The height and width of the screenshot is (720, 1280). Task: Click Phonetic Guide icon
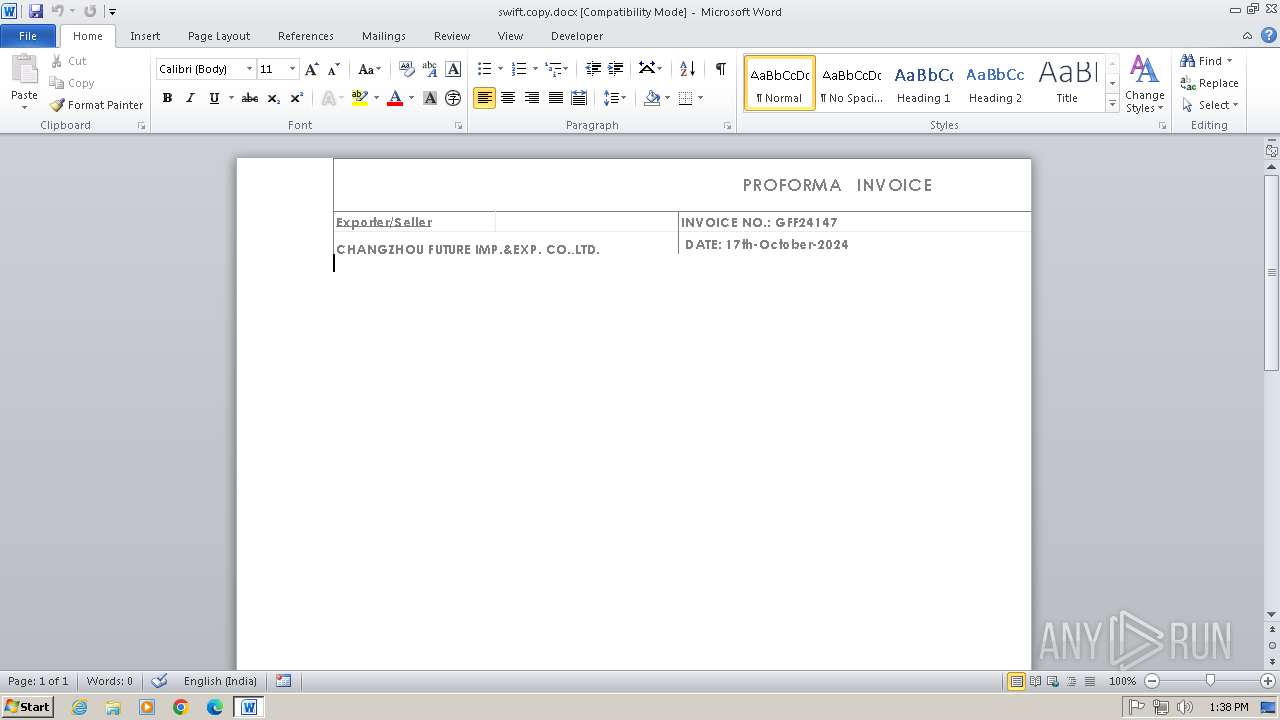pyautogui.click(x=430, y=69)
